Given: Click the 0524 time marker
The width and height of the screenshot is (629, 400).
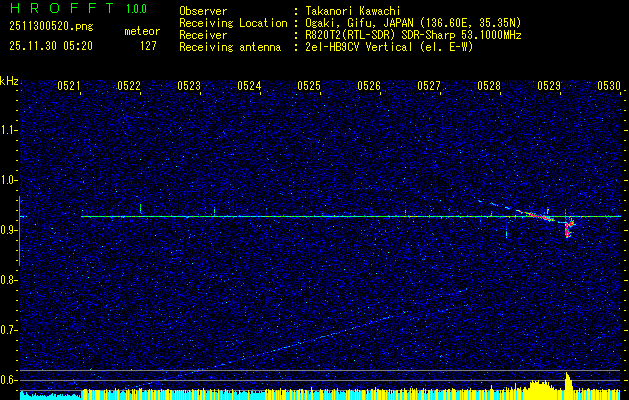Looking at the screenshot, I should [249, 86].
